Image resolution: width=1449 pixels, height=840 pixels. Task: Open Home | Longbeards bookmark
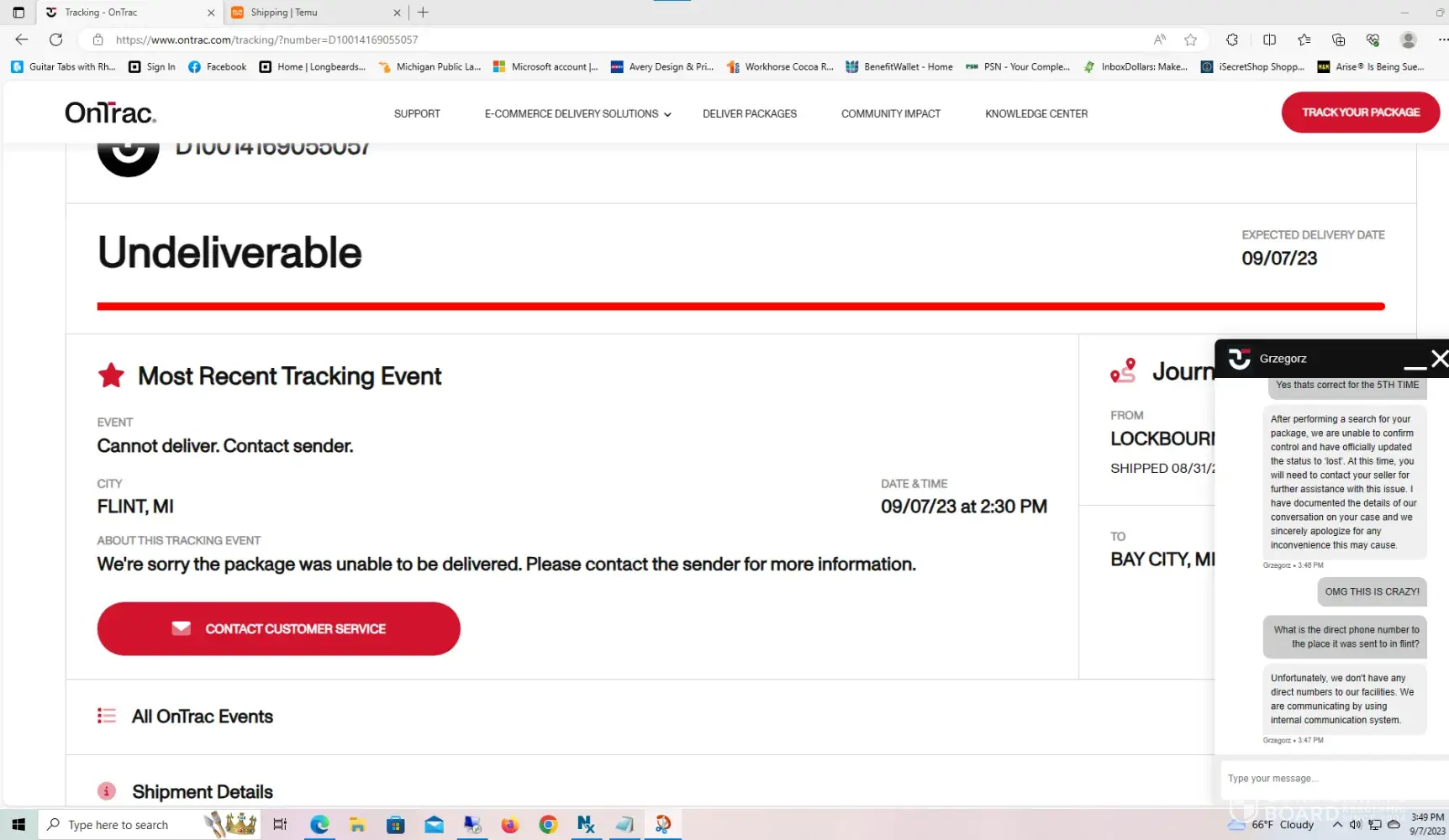click(x=313, y=66)
